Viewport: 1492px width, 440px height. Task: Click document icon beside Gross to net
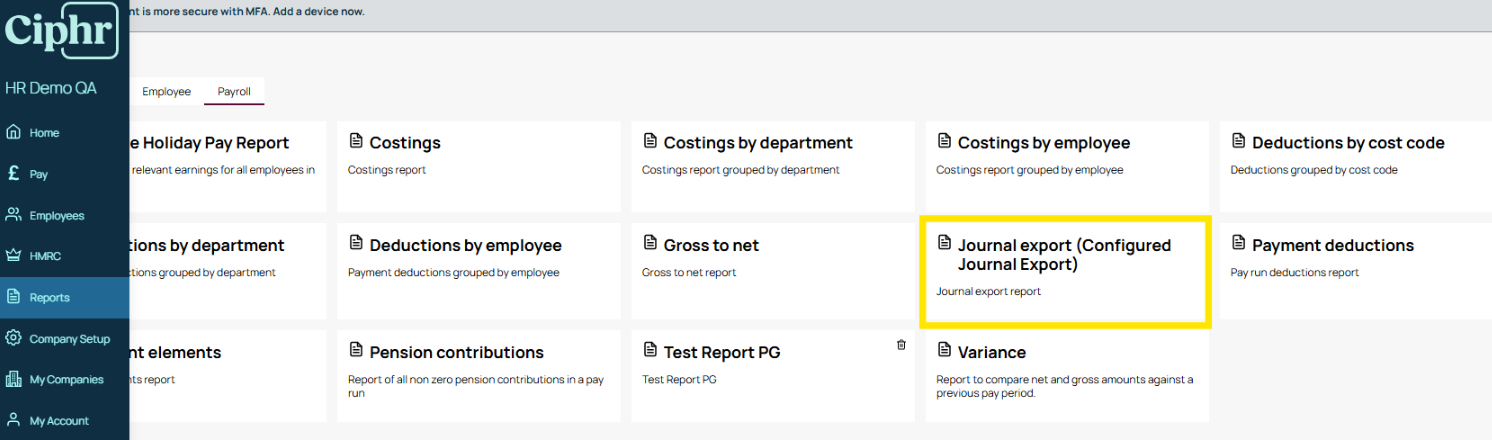[649, 243]
